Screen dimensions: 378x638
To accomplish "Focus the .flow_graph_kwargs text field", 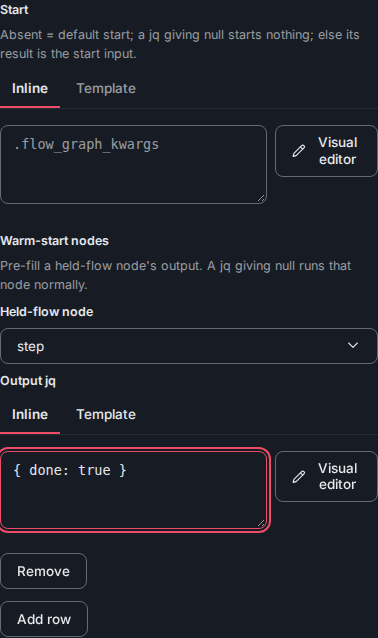I will point(133,165).
